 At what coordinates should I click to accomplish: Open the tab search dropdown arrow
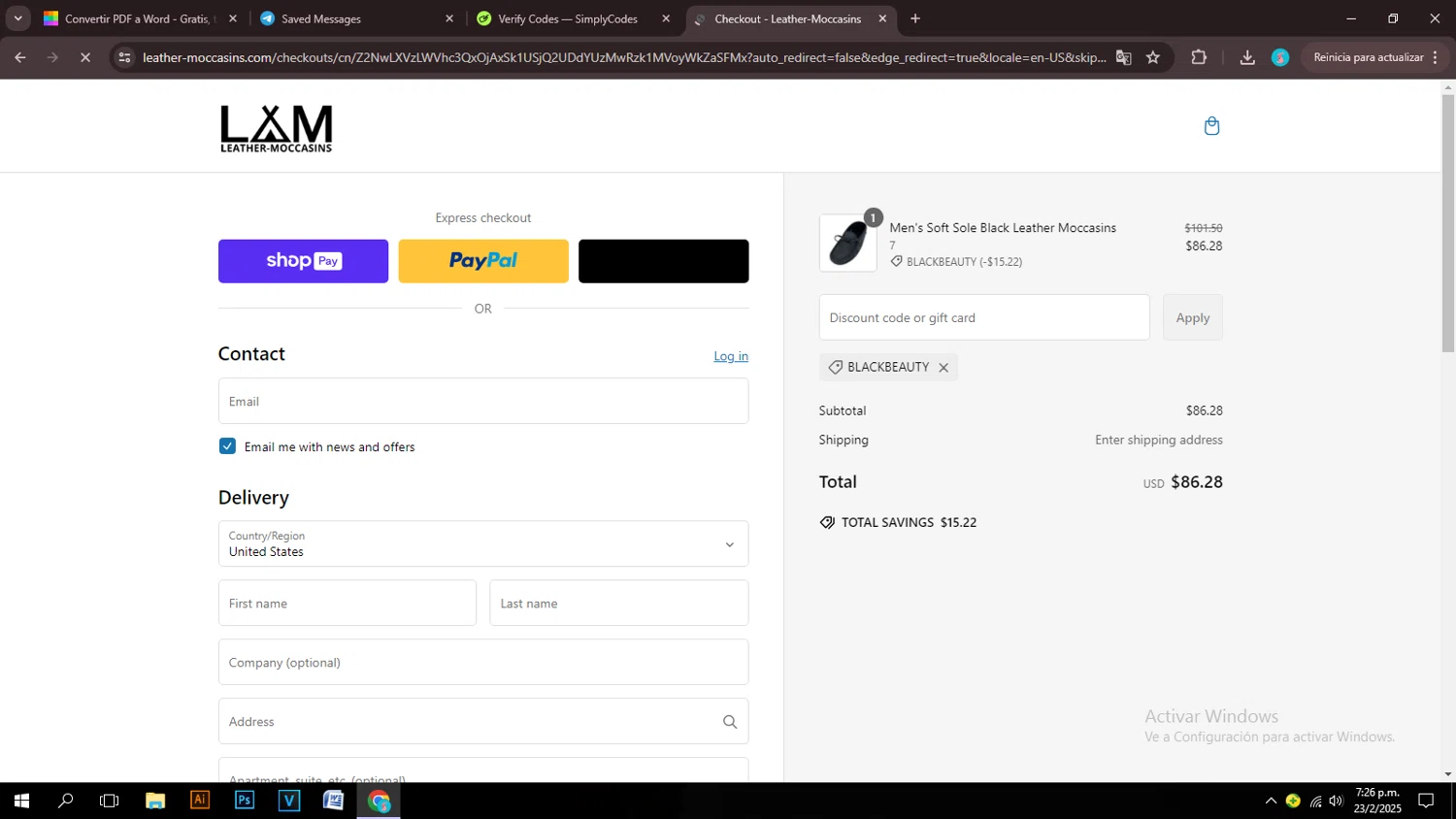17,18
